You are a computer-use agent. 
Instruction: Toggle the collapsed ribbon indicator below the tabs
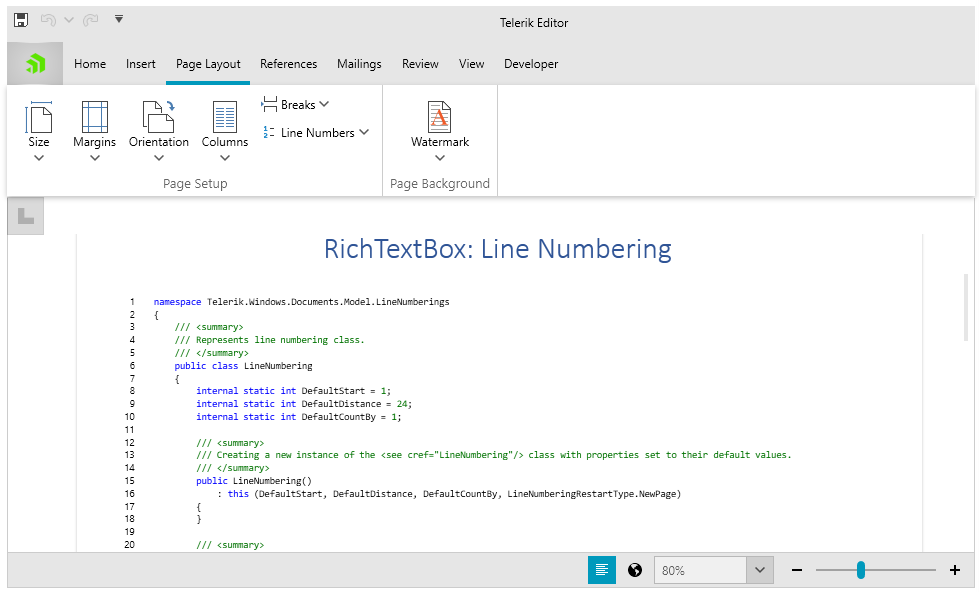point(25,214)
